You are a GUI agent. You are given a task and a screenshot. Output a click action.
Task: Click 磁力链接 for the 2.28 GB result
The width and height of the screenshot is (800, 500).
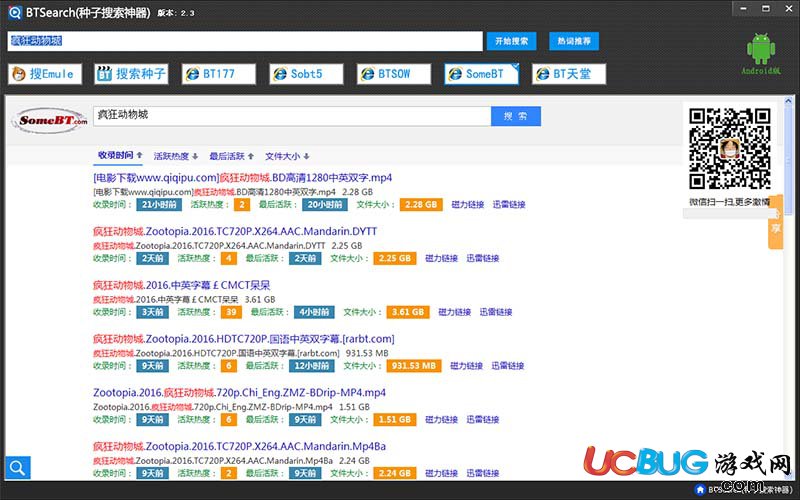pyautogui.click(x=467, y=205)
